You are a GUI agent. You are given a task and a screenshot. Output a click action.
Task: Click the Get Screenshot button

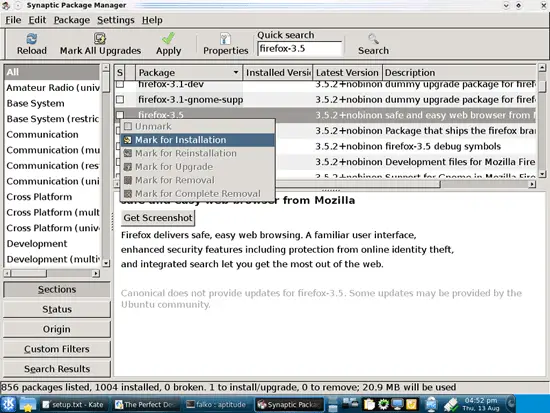pos(158,218)
